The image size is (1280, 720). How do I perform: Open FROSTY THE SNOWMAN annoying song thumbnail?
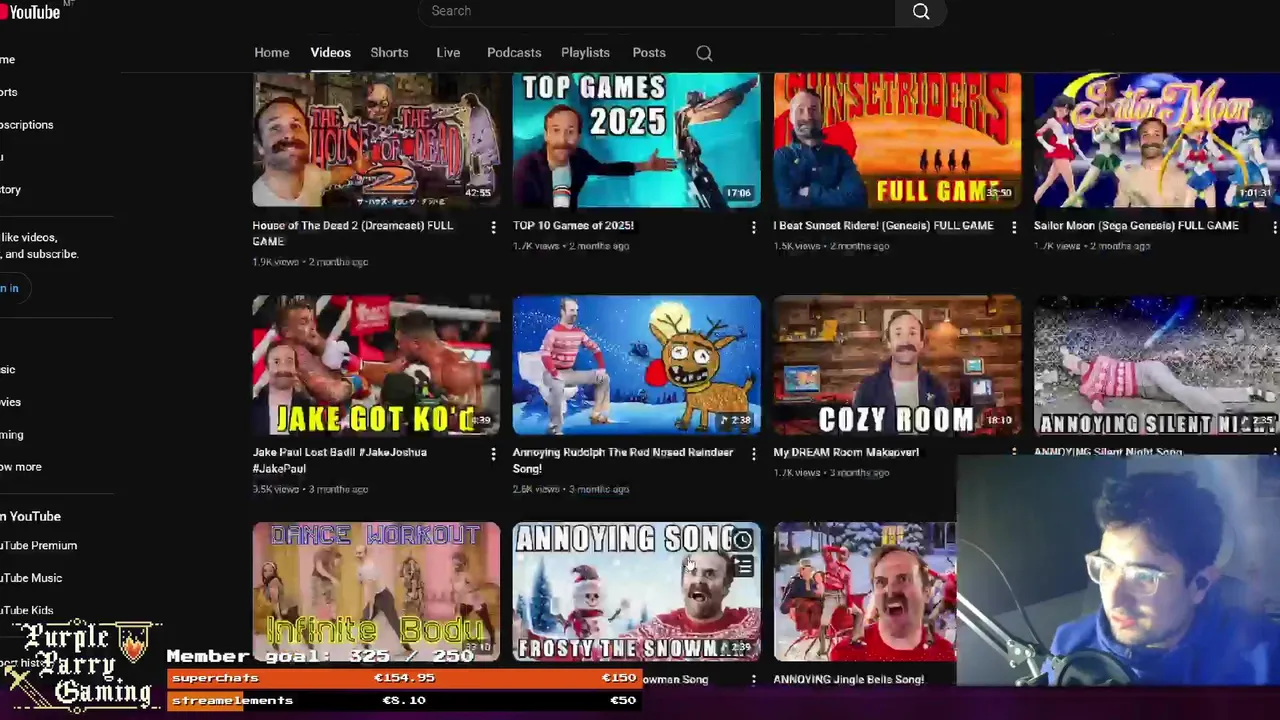636,592
